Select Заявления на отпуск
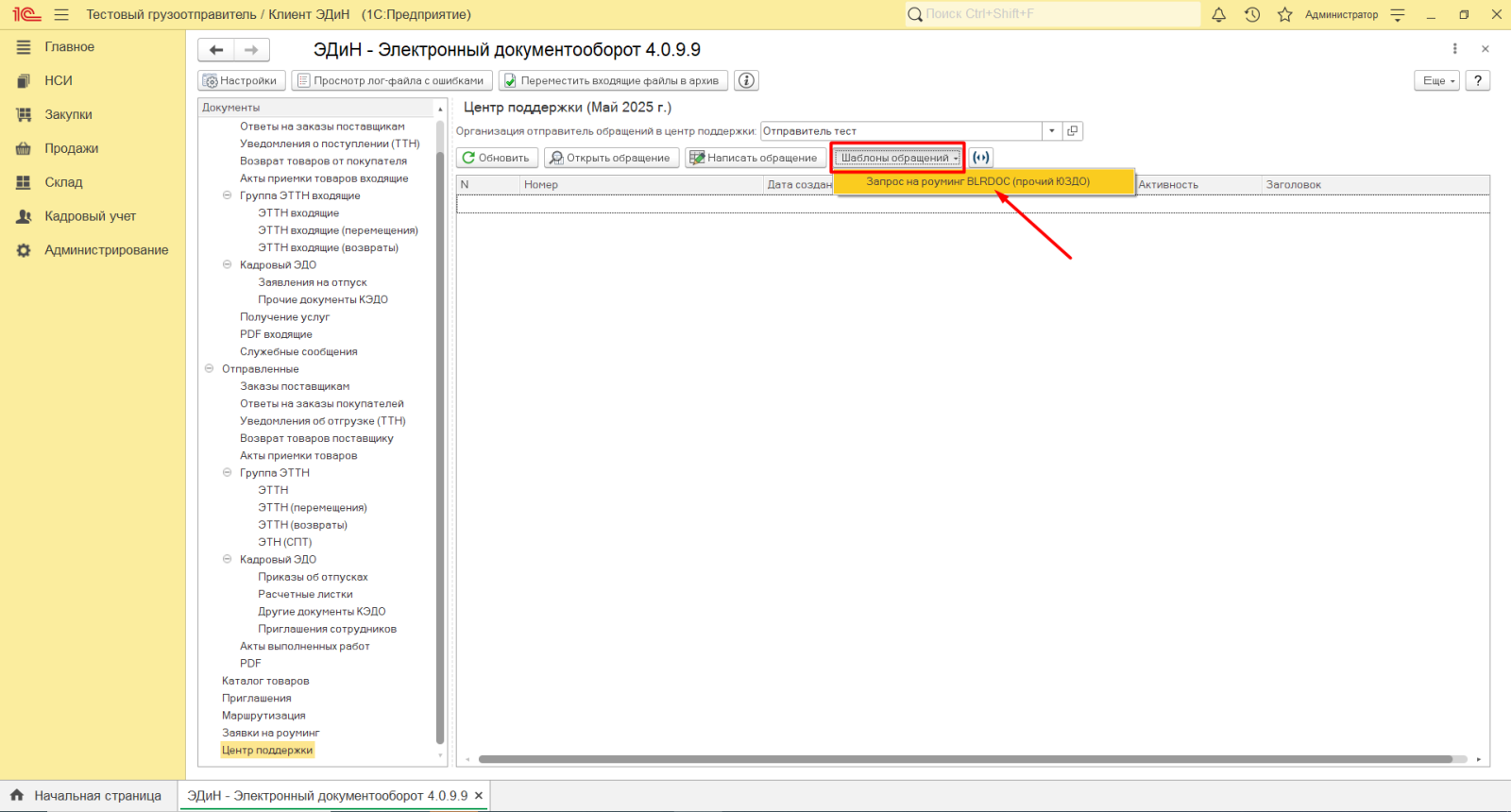Screen dimensions: 1511x812 click(313, 282)
